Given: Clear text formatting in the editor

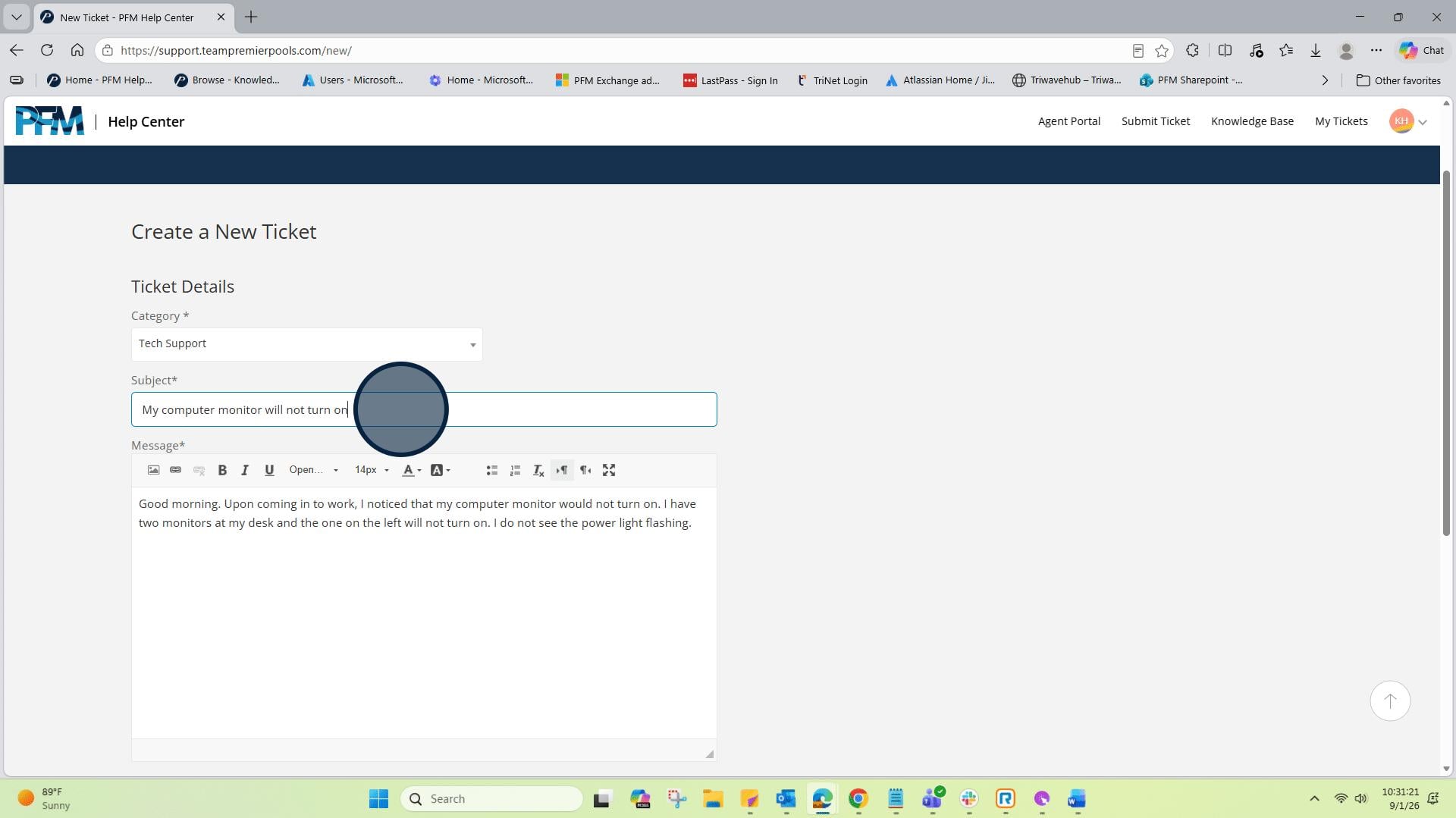Looking at the screenshot, I should coord(538,470).
